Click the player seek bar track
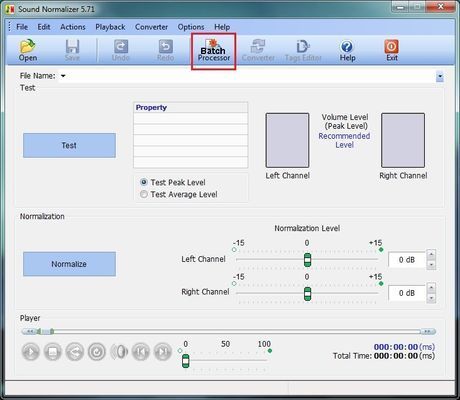 point(229,331)
